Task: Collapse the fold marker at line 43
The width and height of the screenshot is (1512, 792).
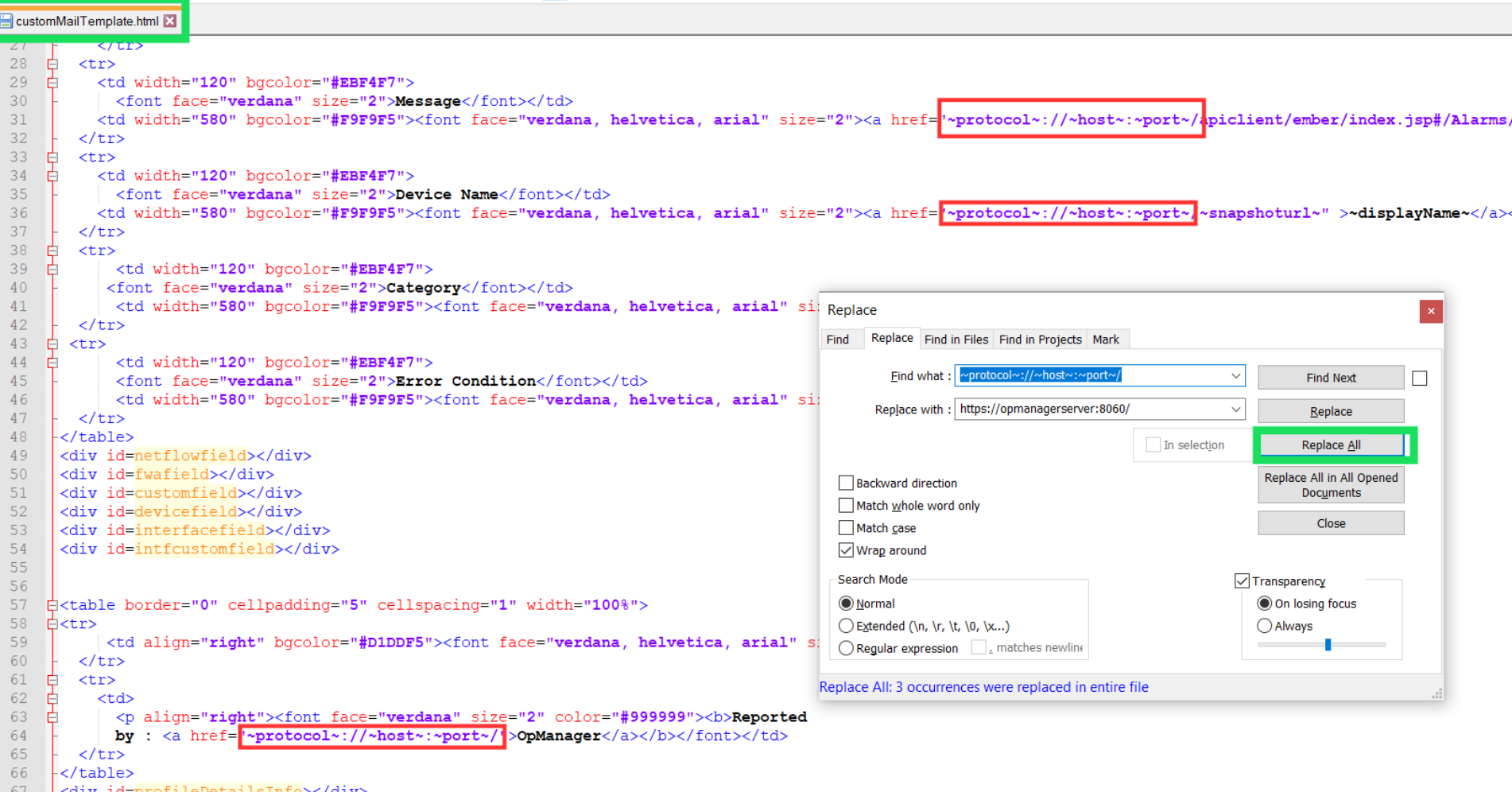Action: coord(52,344)
